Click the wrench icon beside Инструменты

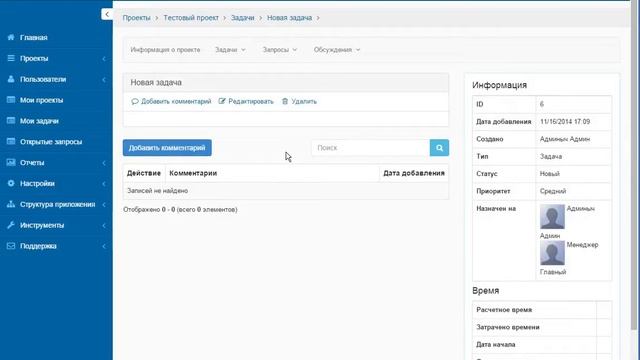(11, 225)
